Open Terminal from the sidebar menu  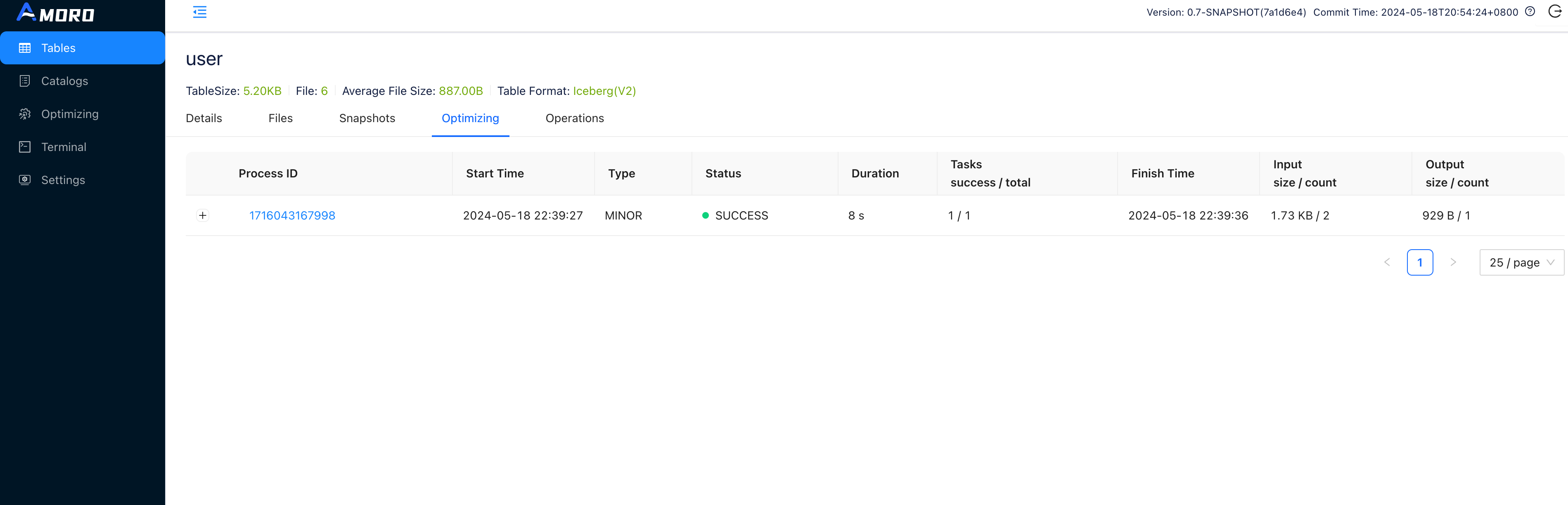(x=63, y=146)
